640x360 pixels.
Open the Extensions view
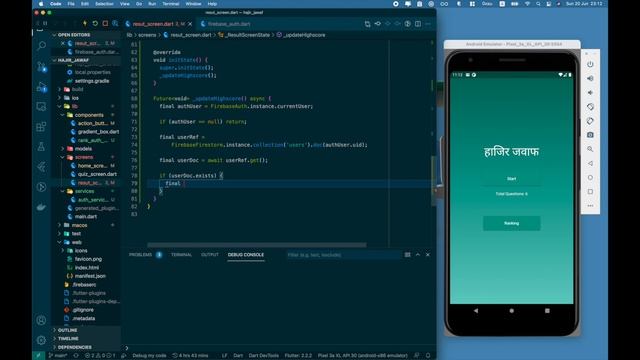(x=41, y=127)
